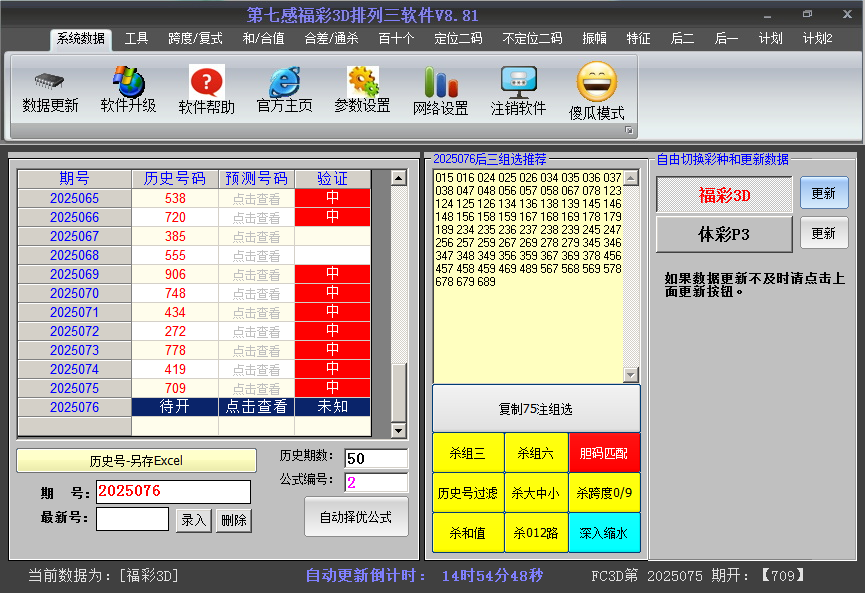
Task: Open the 合差/通杀 tab
Action: point(332,39)
